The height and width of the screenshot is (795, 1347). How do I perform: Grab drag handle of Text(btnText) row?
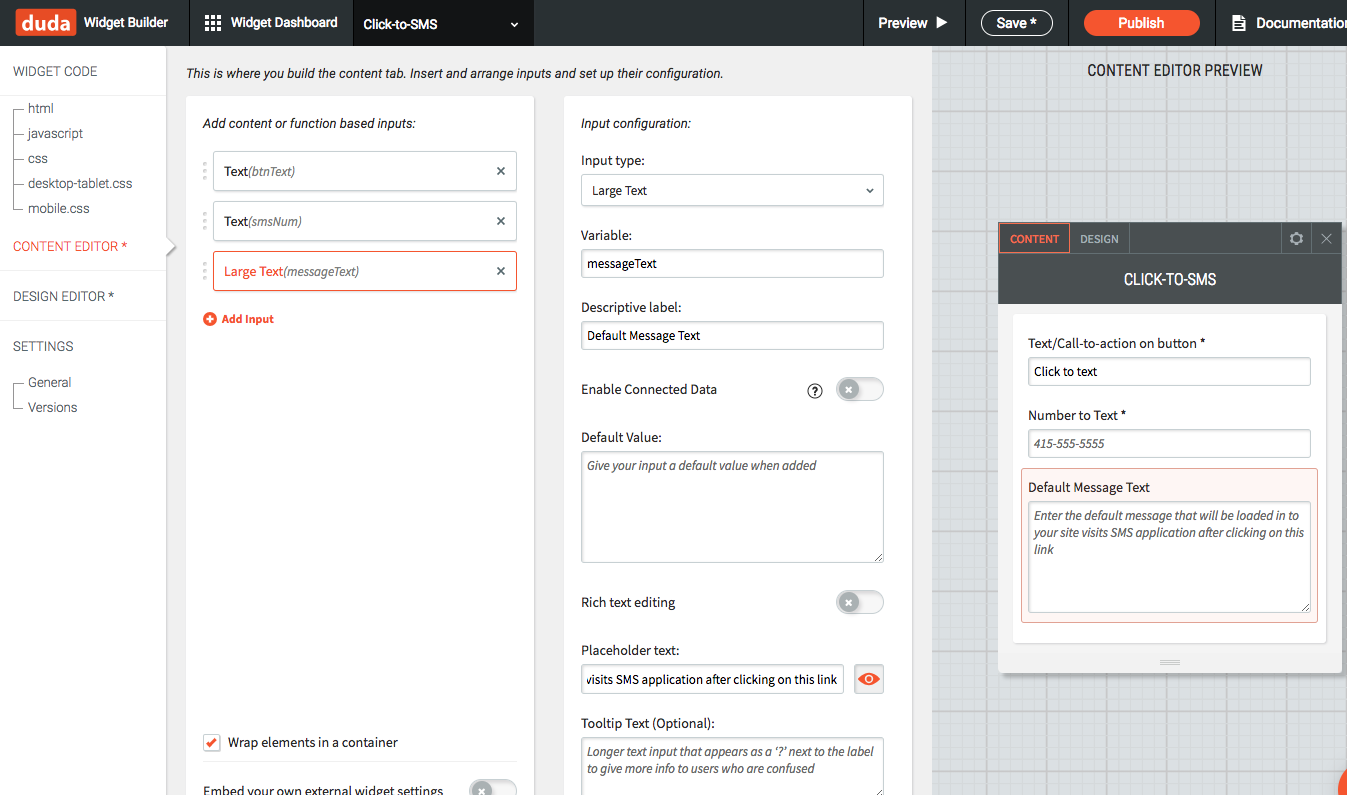point(205,171)
